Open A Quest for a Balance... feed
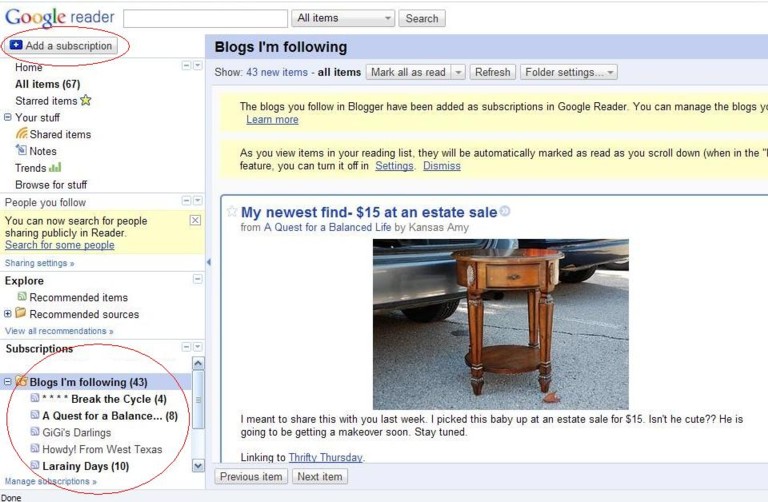The image size is (768, 502). click(110, 416)
